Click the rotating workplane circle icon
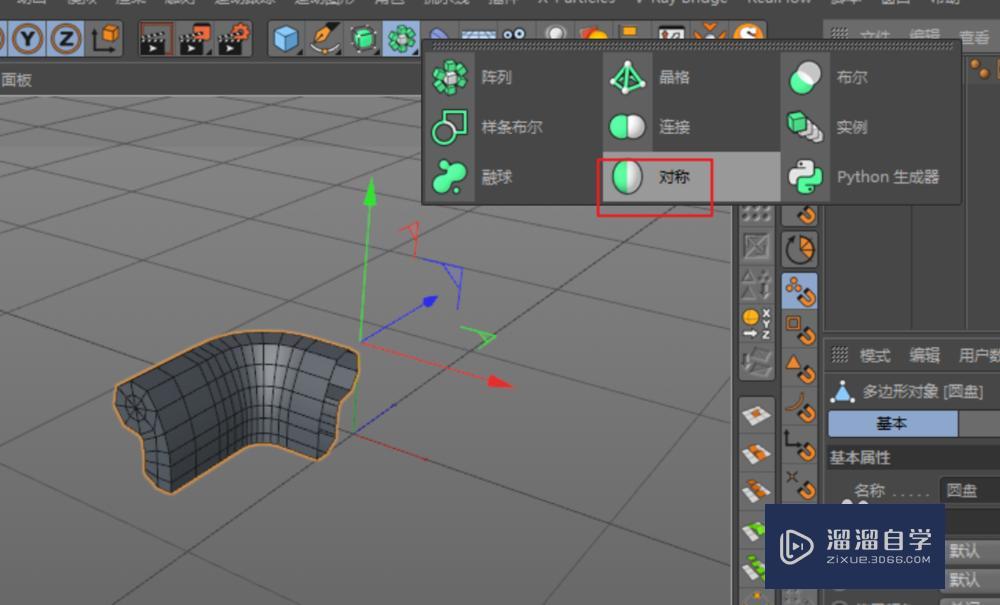The image size is (1000, 605). pos(800,250)
